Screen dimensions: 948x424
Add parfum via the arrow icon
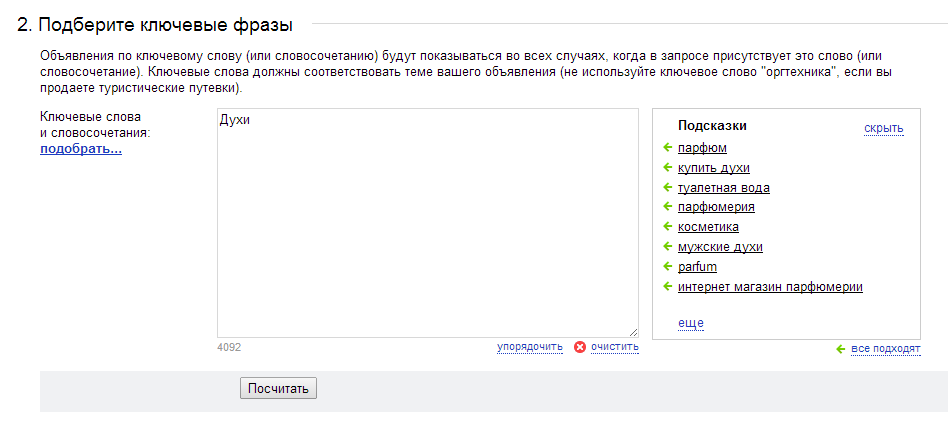pos(667,266)
